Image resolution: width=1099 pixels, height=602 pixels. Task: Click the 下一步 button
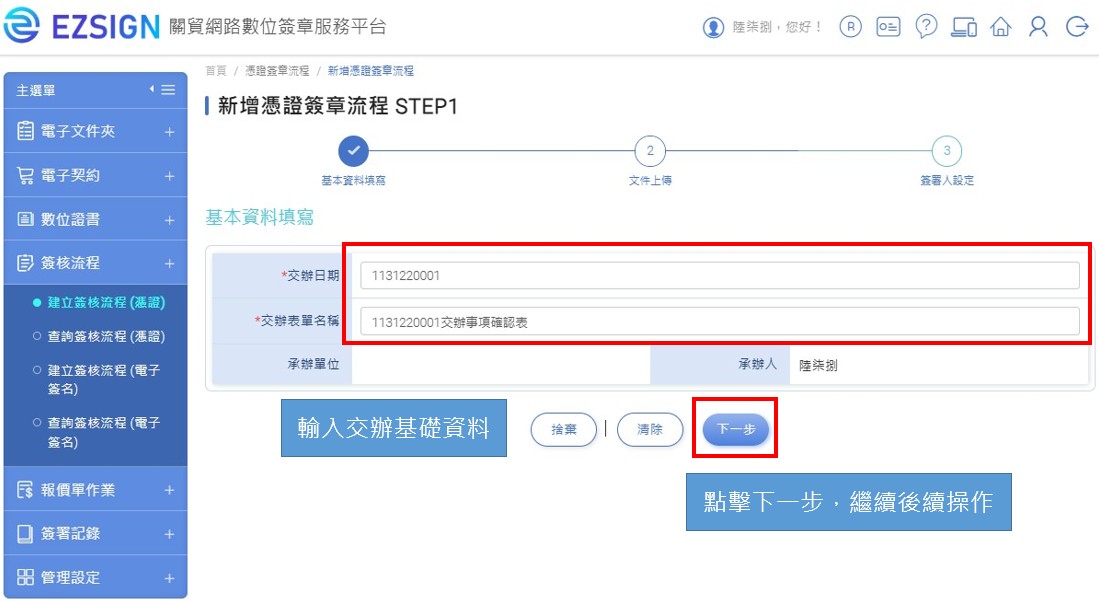(735, 429)
